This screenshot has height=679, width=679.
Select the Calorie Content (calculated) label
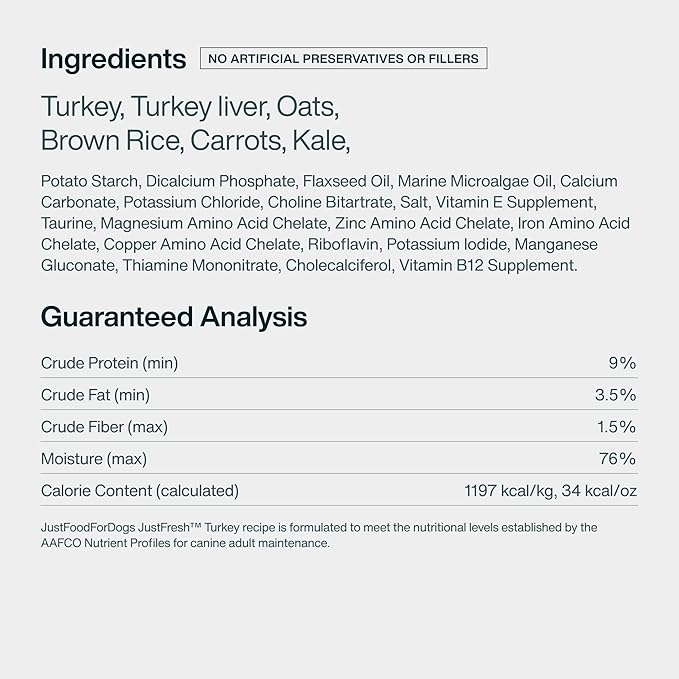point(140,491)
